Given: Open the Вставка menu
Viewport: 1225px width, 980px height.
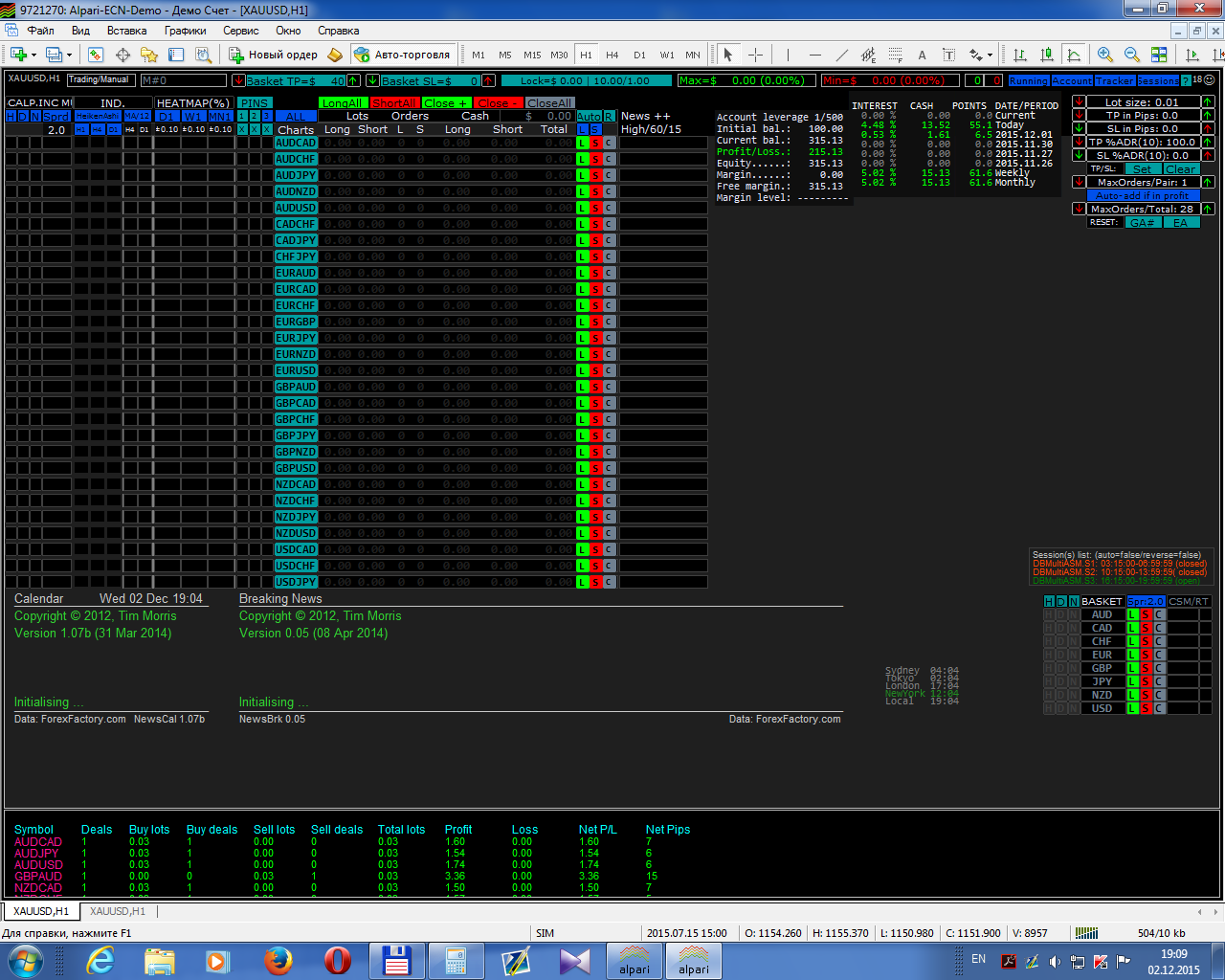Looking at the screenshot, I should click(x=126, y=31).
